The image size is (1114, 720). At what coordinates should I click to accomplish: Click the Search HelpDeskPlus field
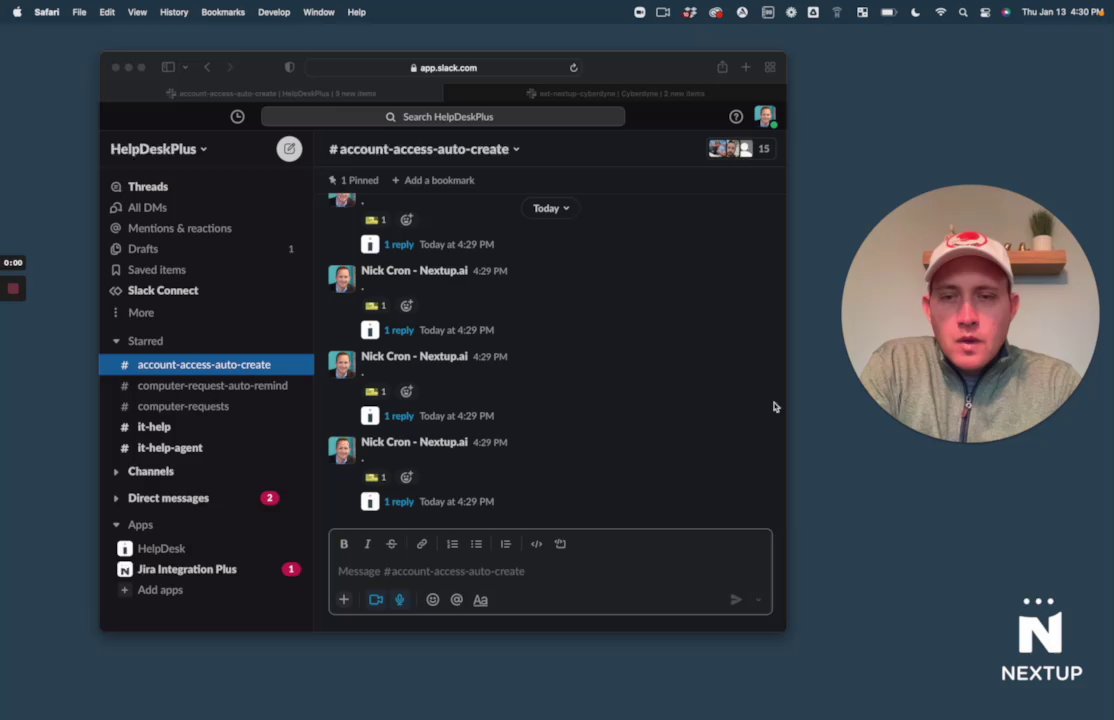pyautogui.click(x=443, y=117)
